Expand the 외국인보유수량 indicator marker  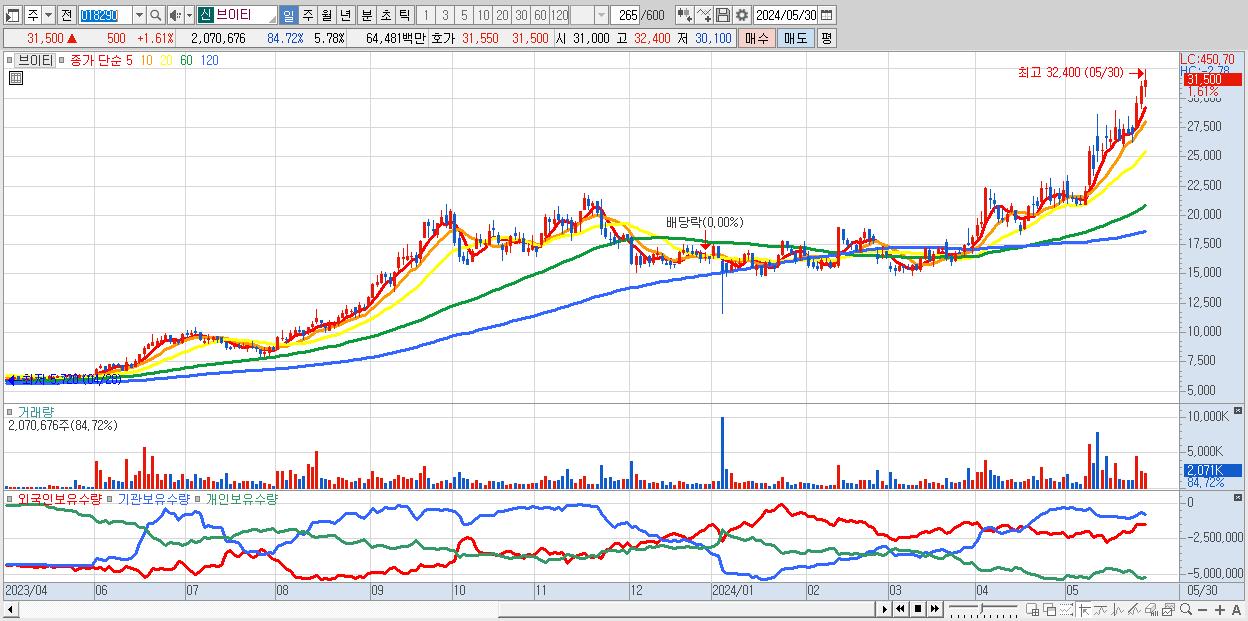coord(10,498)
